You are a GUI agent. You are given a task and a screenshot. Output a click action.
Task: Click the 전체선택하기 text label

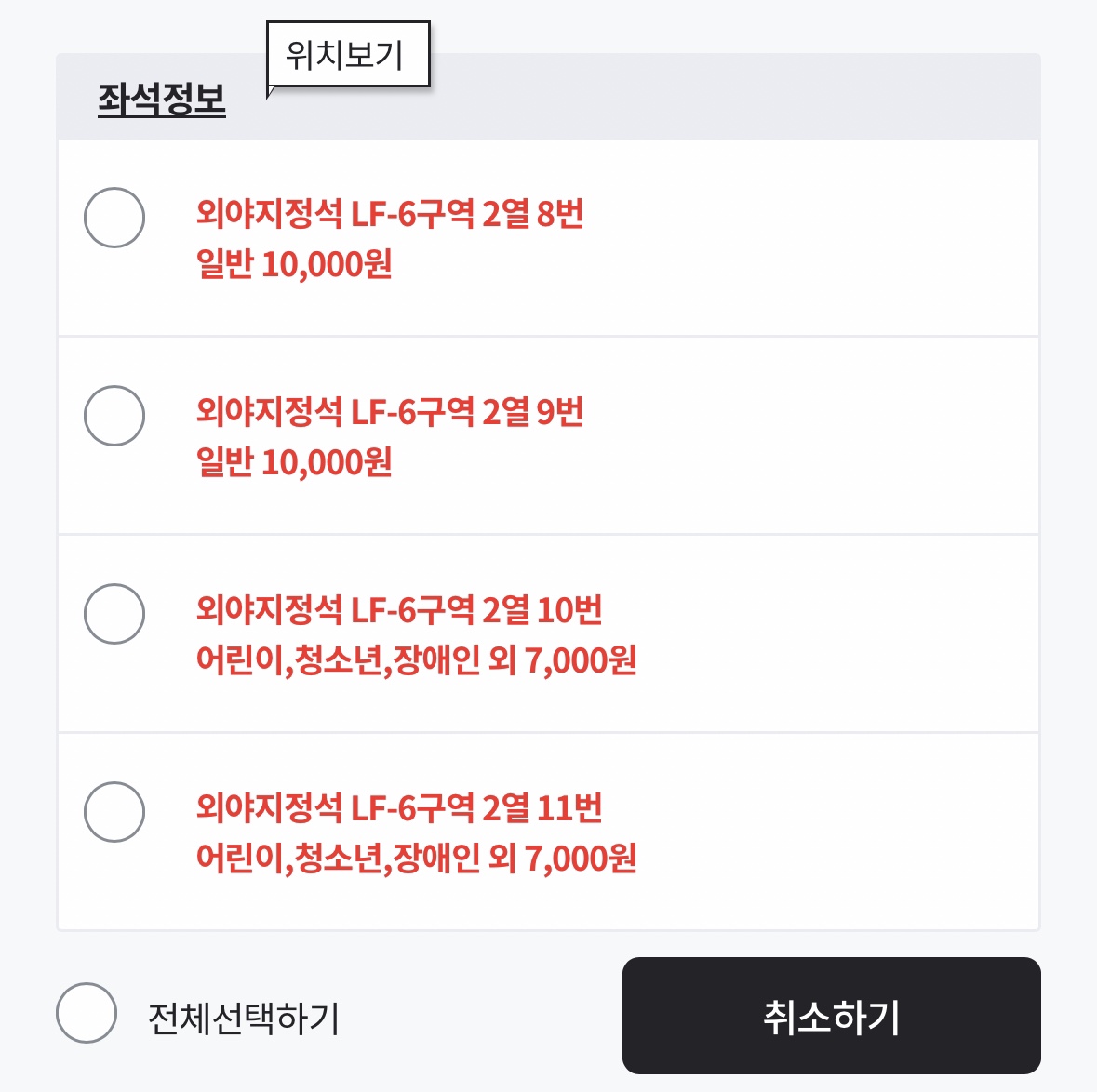[x=244, y=1018]
